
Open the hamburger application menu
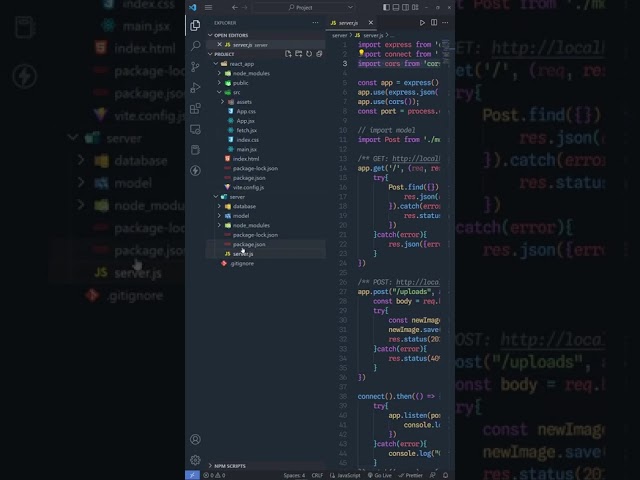(x=208, y=7)
